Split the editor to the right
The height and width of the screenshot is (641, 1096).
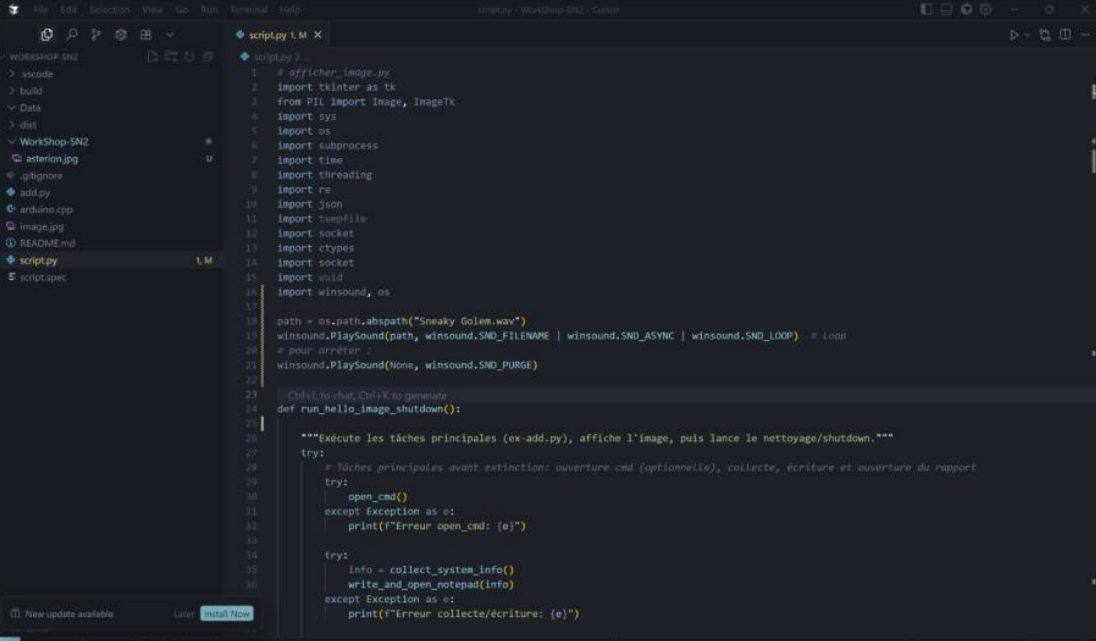click(x=1065, y=34)
